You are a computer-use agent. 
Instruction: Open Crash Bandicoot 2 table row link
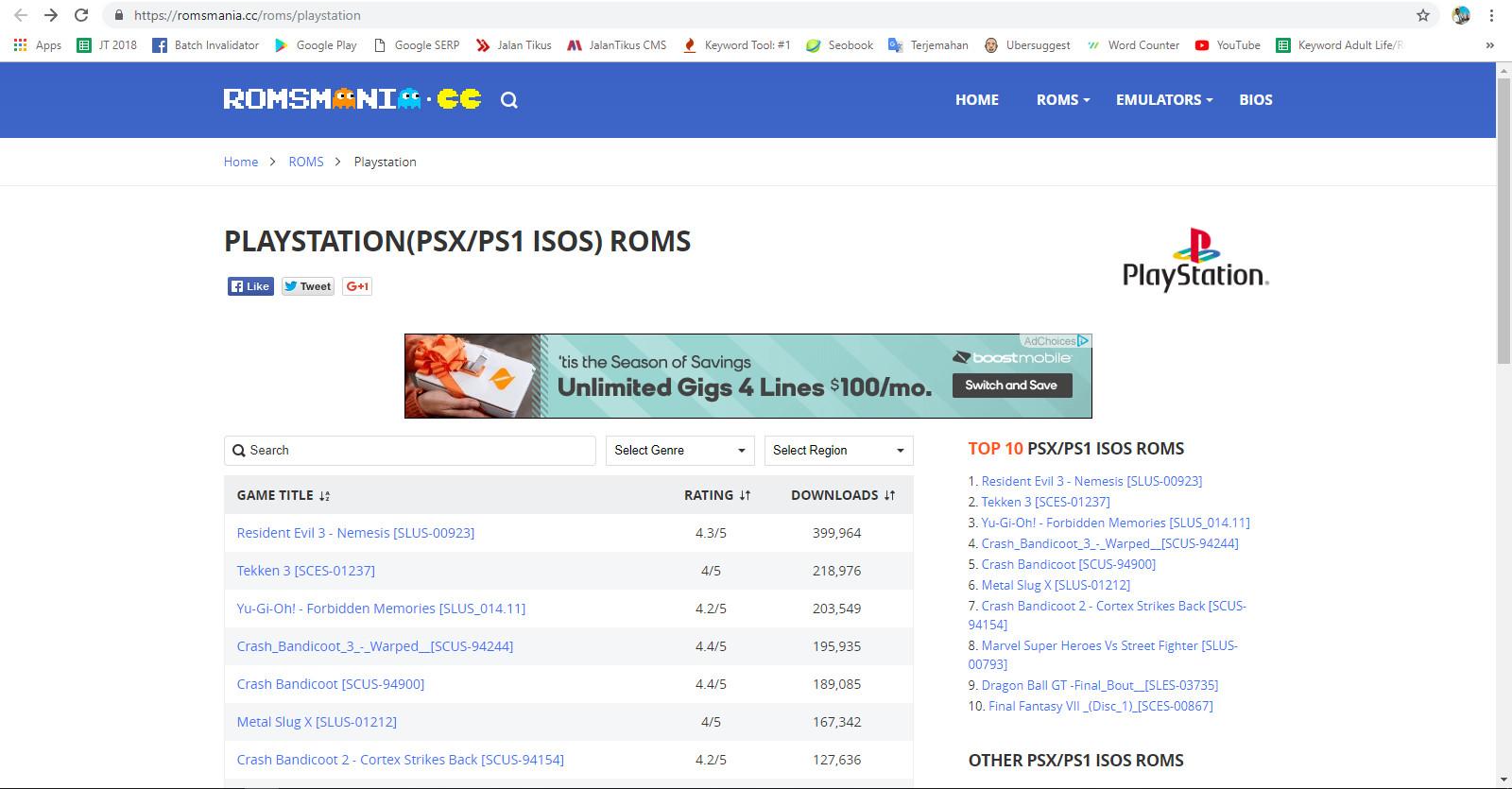[x=401, y=760]
